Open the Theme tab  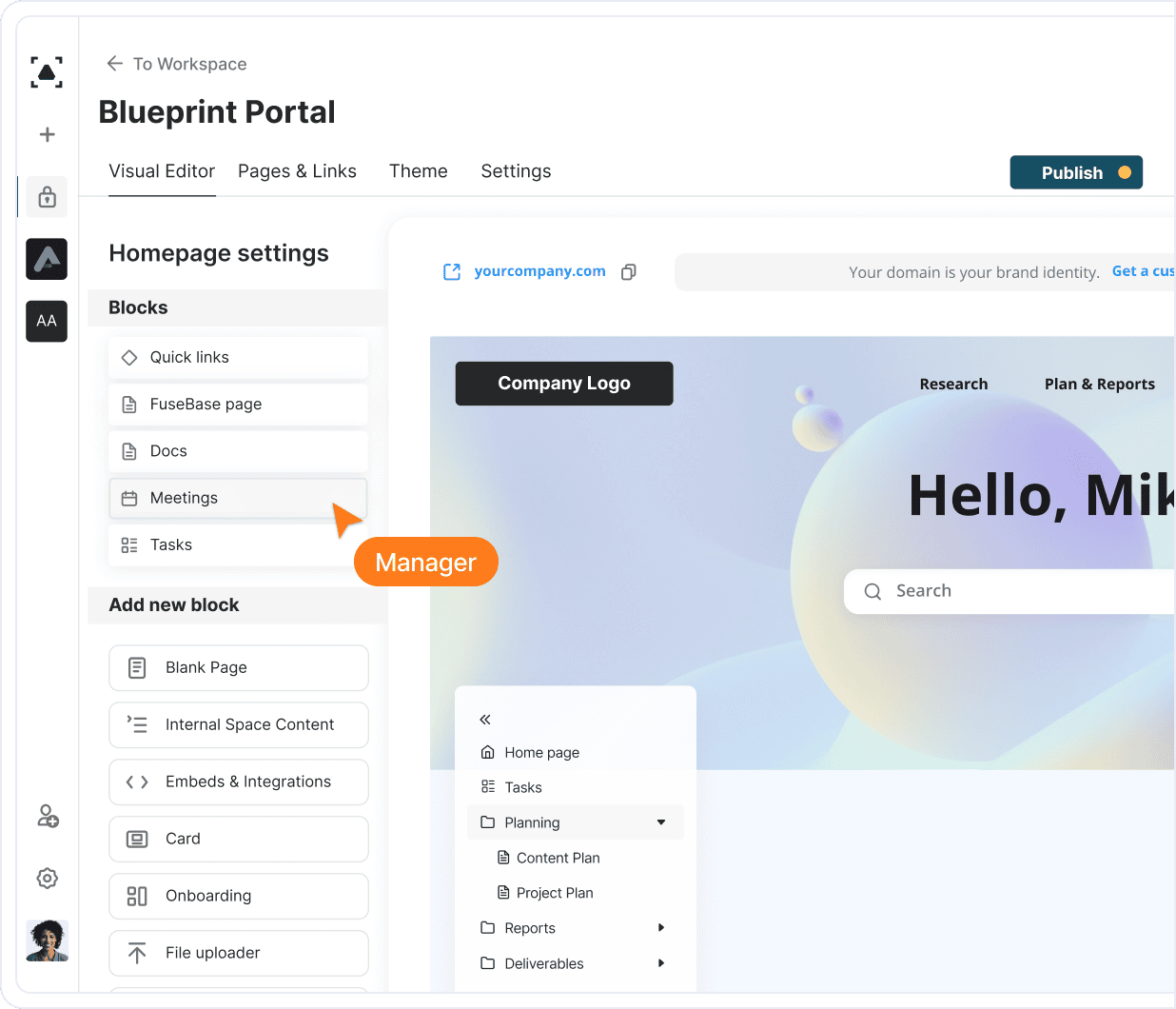pos(418,171)
